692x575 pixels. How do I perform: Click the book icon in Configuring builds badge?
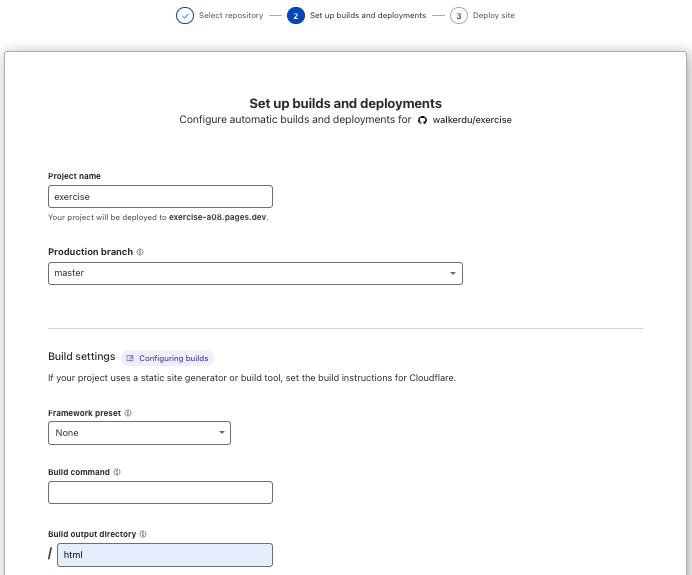(130, 358)
